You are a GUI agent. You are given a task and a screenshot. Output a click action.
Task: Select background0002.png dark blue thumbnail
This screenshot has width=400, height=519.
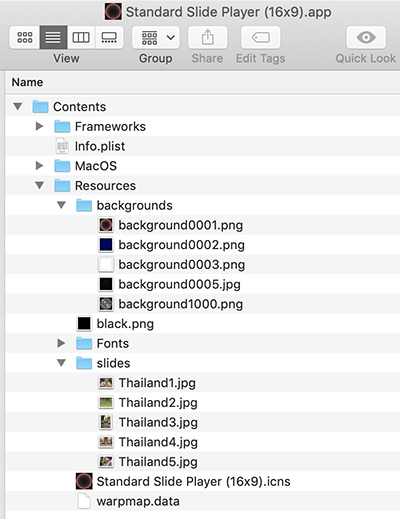[x=106, y=245]
